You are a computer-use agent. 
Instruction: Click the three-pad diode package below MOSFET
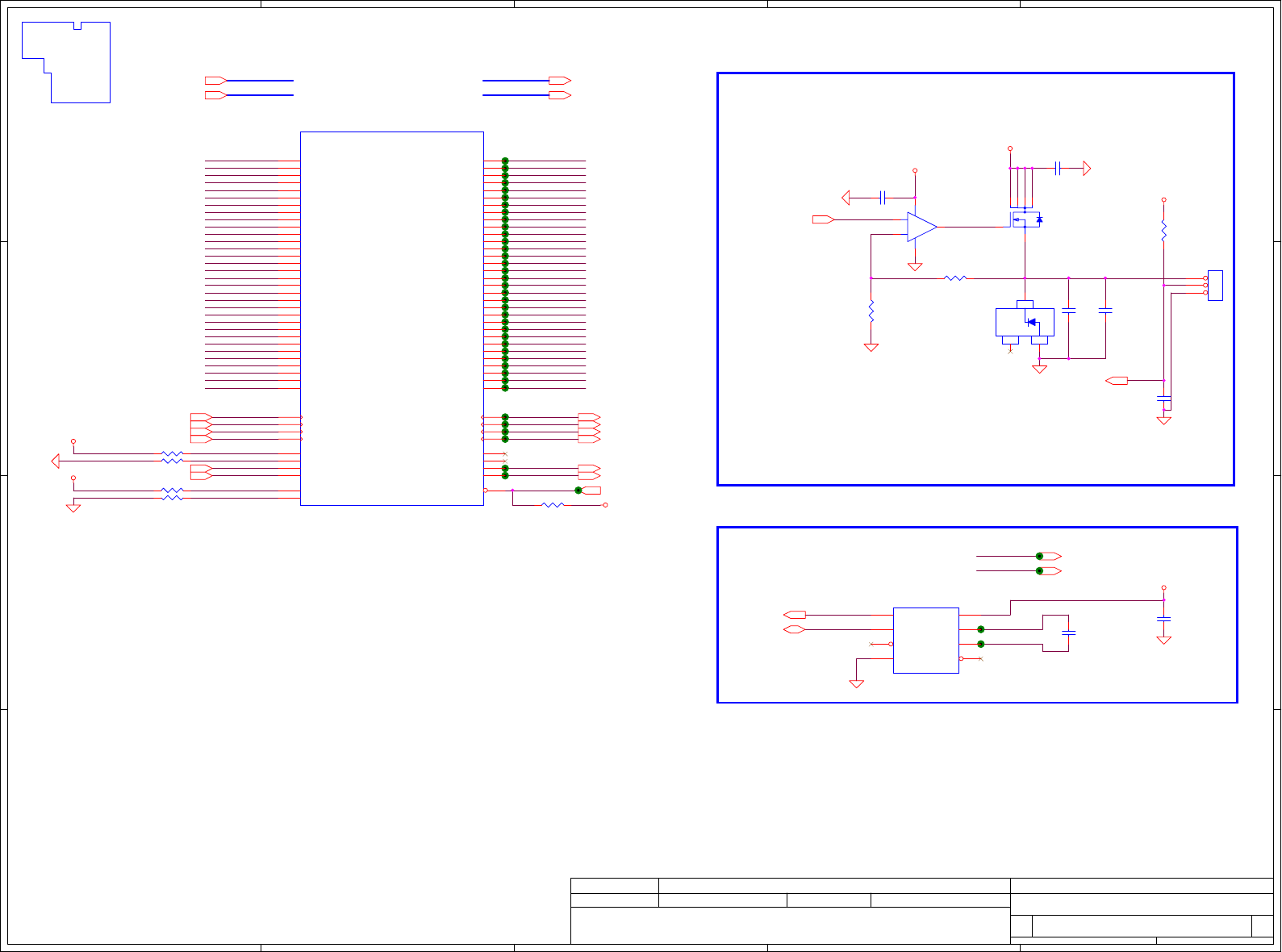click(x=1025, y=322)
